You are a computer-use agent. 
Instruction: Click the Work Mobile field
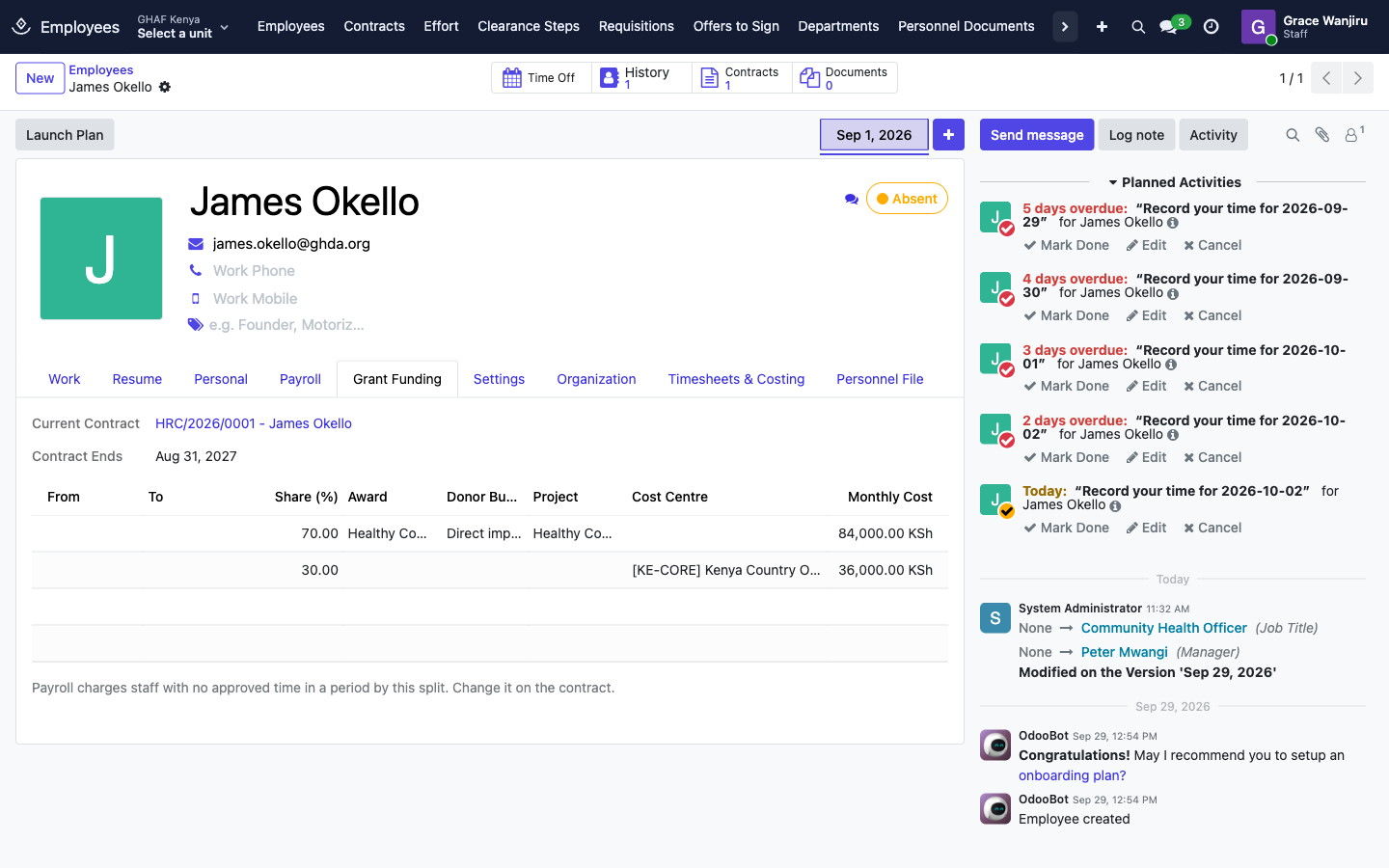point(256,299)
